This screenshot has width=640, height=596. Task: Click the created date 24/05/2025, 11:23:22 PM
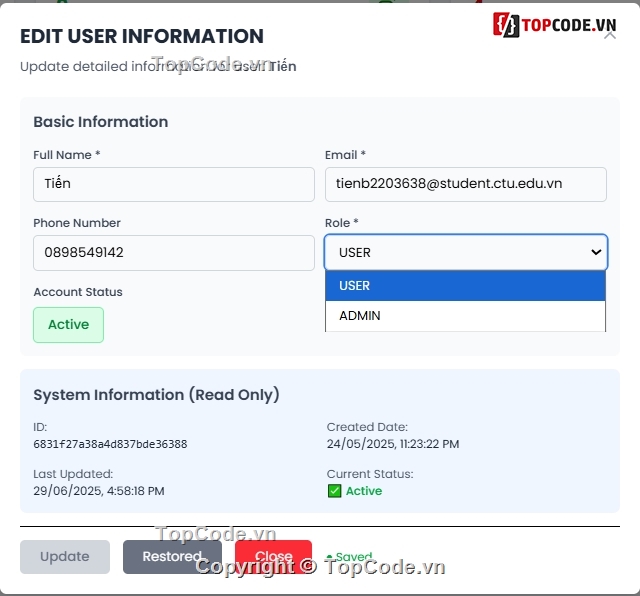393,444
